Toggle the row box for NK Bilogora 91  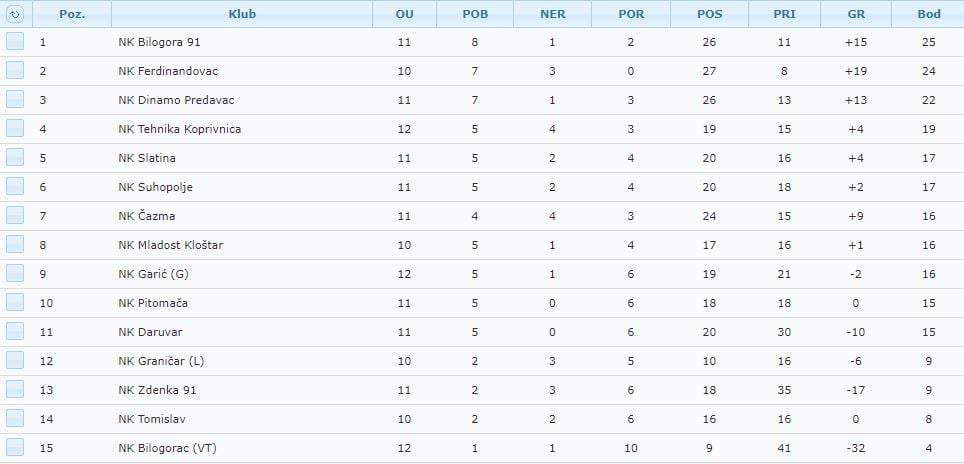pos(15,42)
